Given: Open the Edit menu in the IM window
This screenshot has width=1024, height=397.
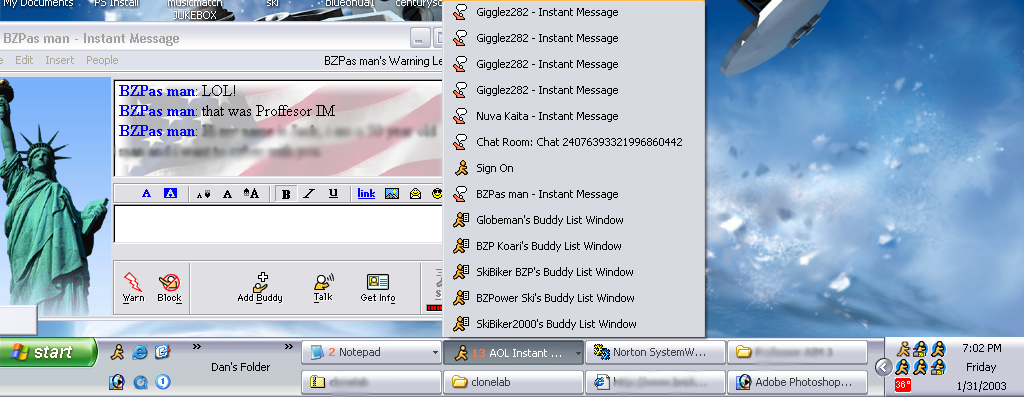Looking at the screenshot, I should pos(24,60).
